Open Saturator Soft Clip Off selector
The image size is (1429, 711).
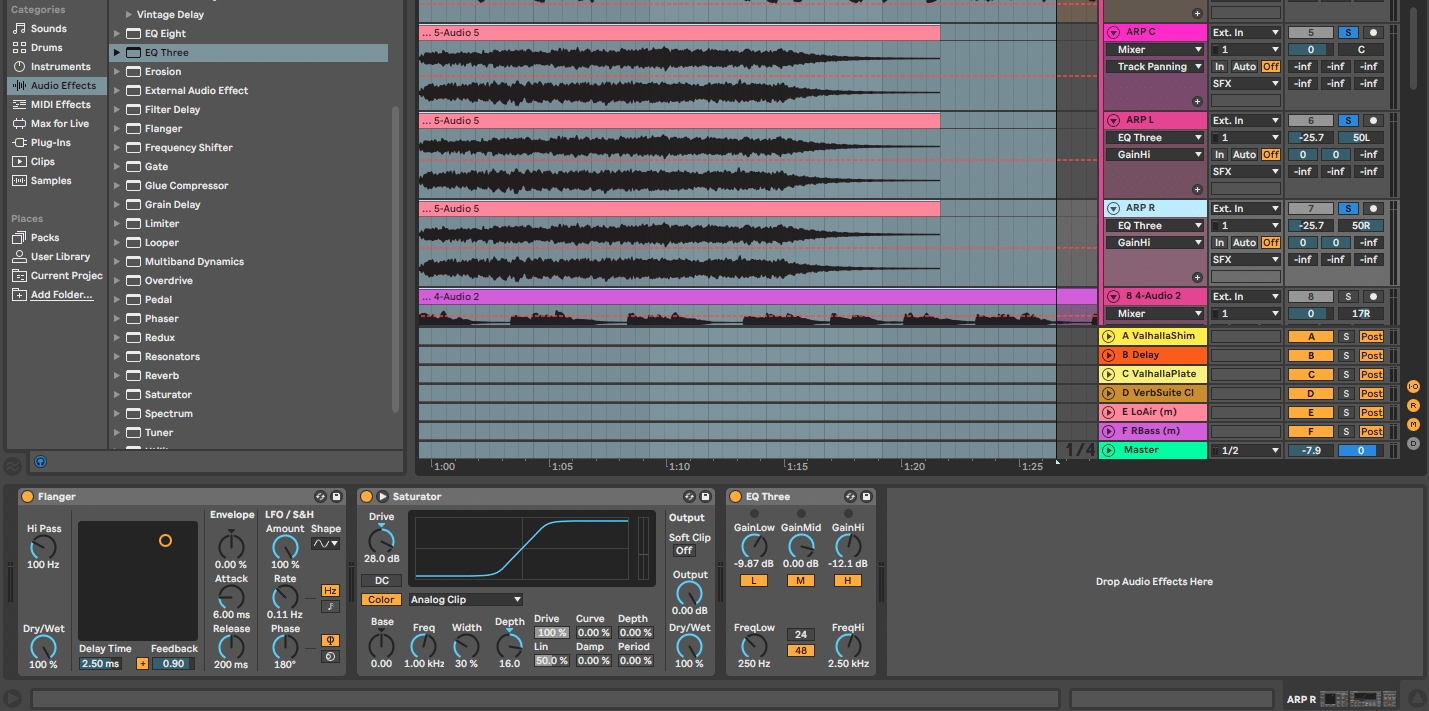(684, 551)
